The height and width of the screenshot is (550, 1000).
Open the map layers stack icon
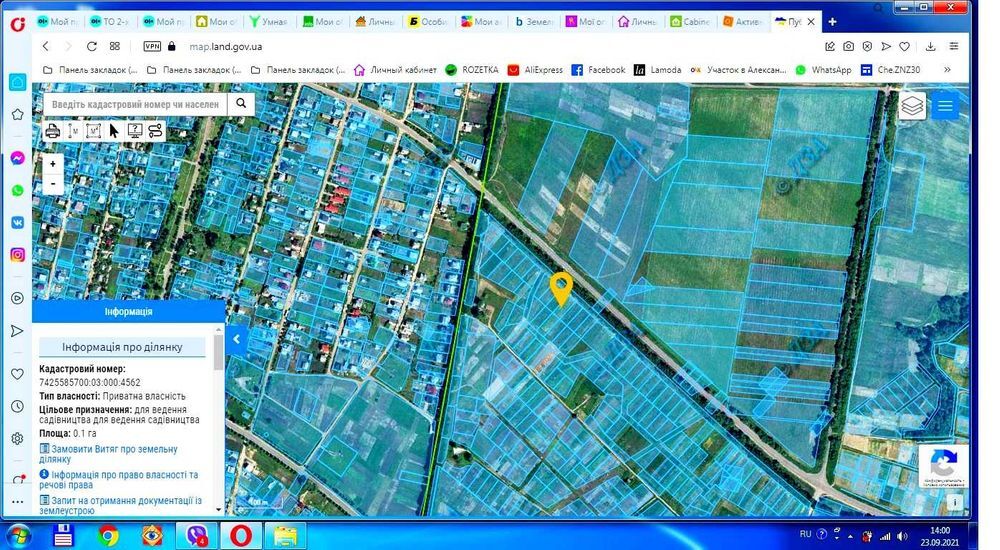(911, 106)
